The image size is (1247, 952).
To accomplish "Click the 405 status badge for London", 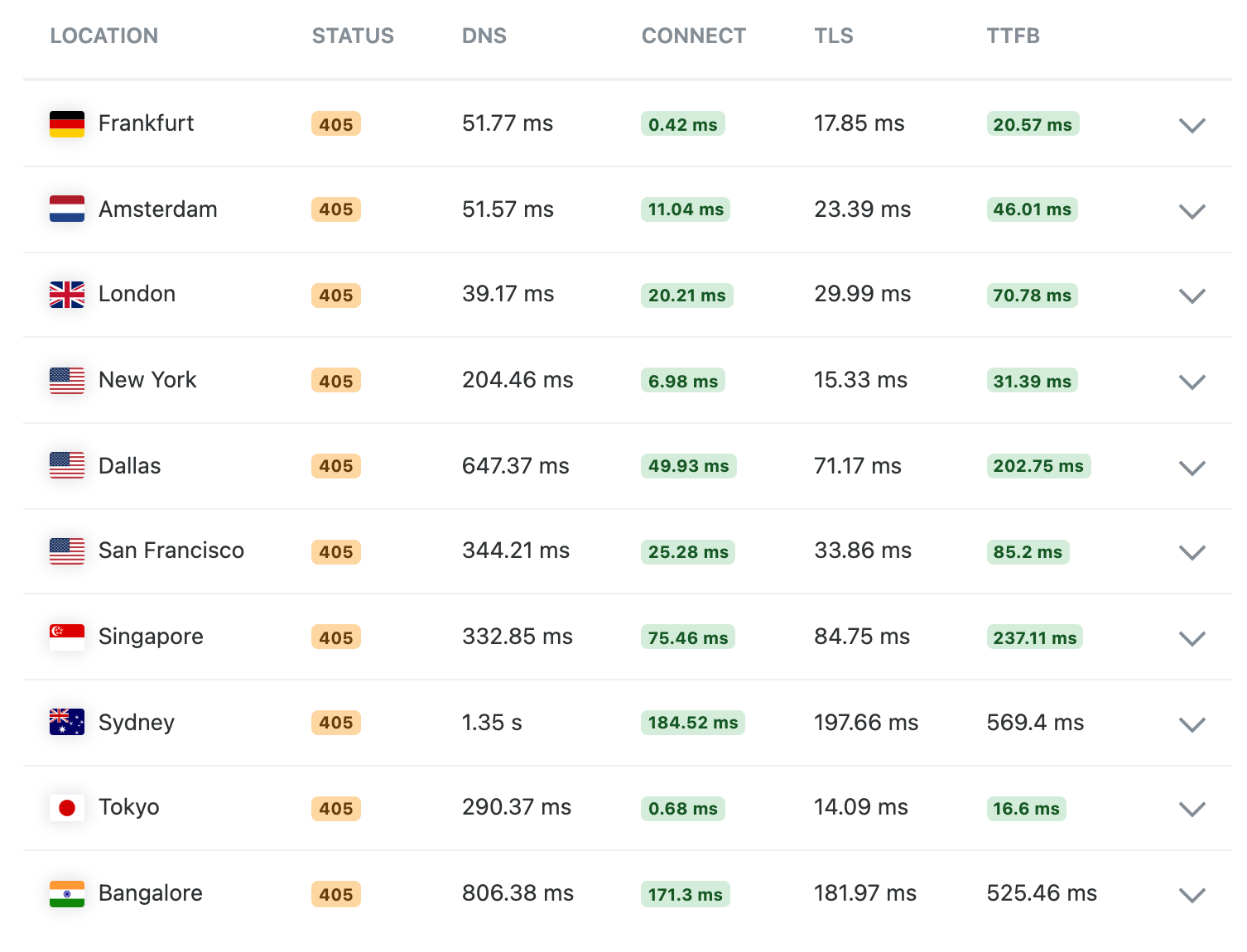I will click(x=336, y=296).
